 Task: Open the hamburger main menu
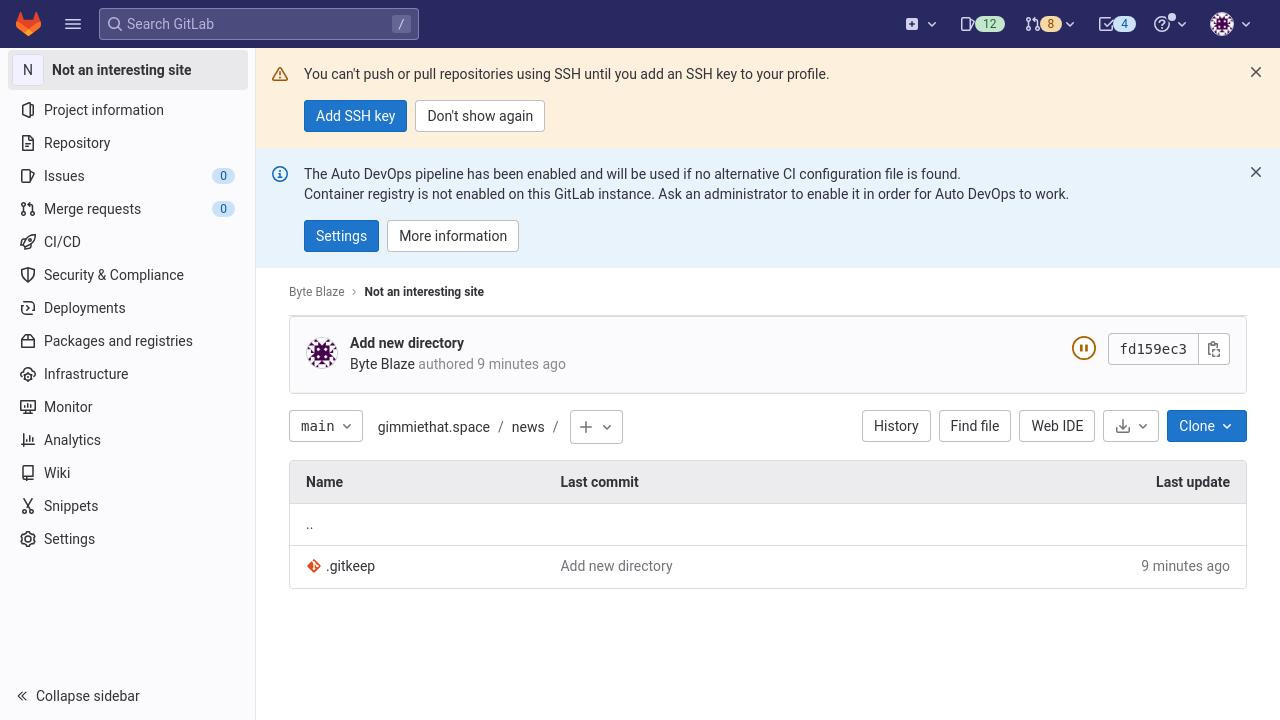(x=73, y=24)
